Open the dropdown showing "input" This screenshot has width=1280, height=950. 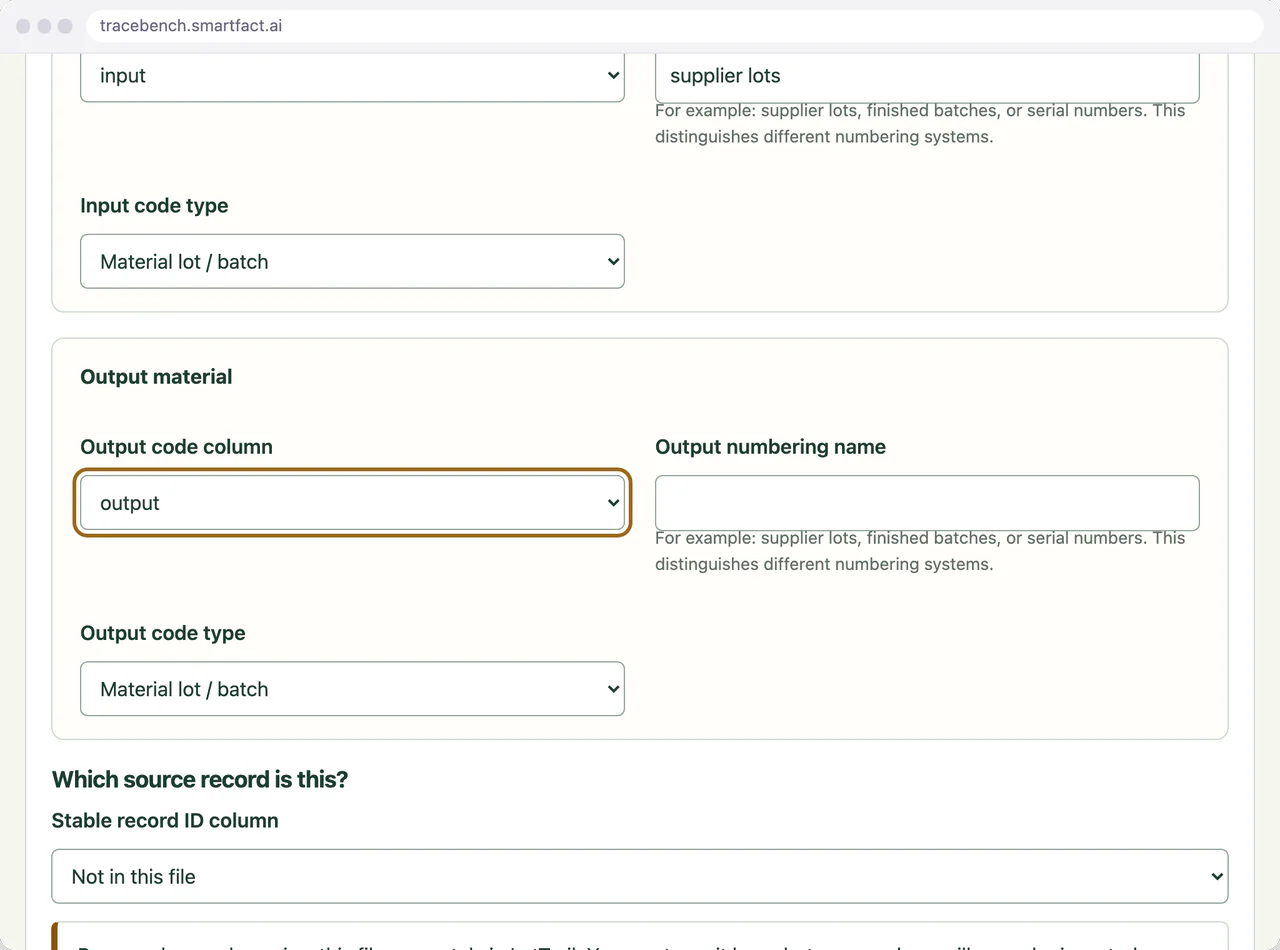coord(352,76)
